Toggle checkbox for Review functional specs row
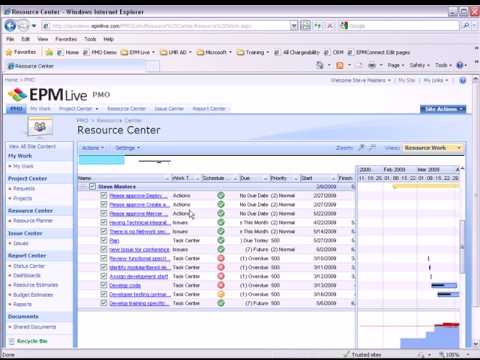This screenshot has width=480, height=360. tap(104, 258)
